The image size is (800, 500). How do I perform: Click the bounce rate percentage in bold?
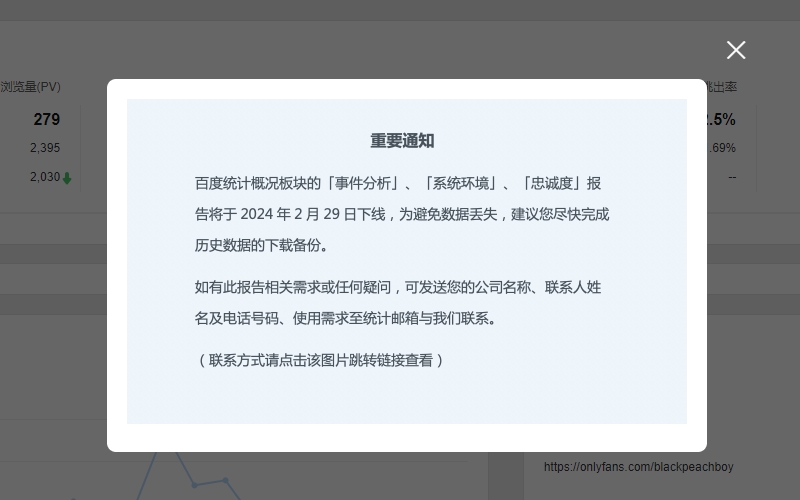[720, 119]
